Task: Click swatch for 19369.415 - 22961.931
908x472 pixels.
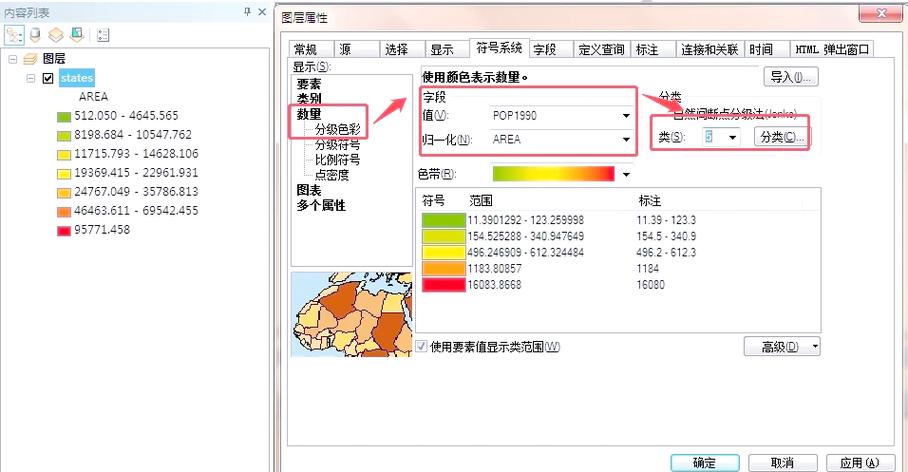Action: tap(64, 174)
